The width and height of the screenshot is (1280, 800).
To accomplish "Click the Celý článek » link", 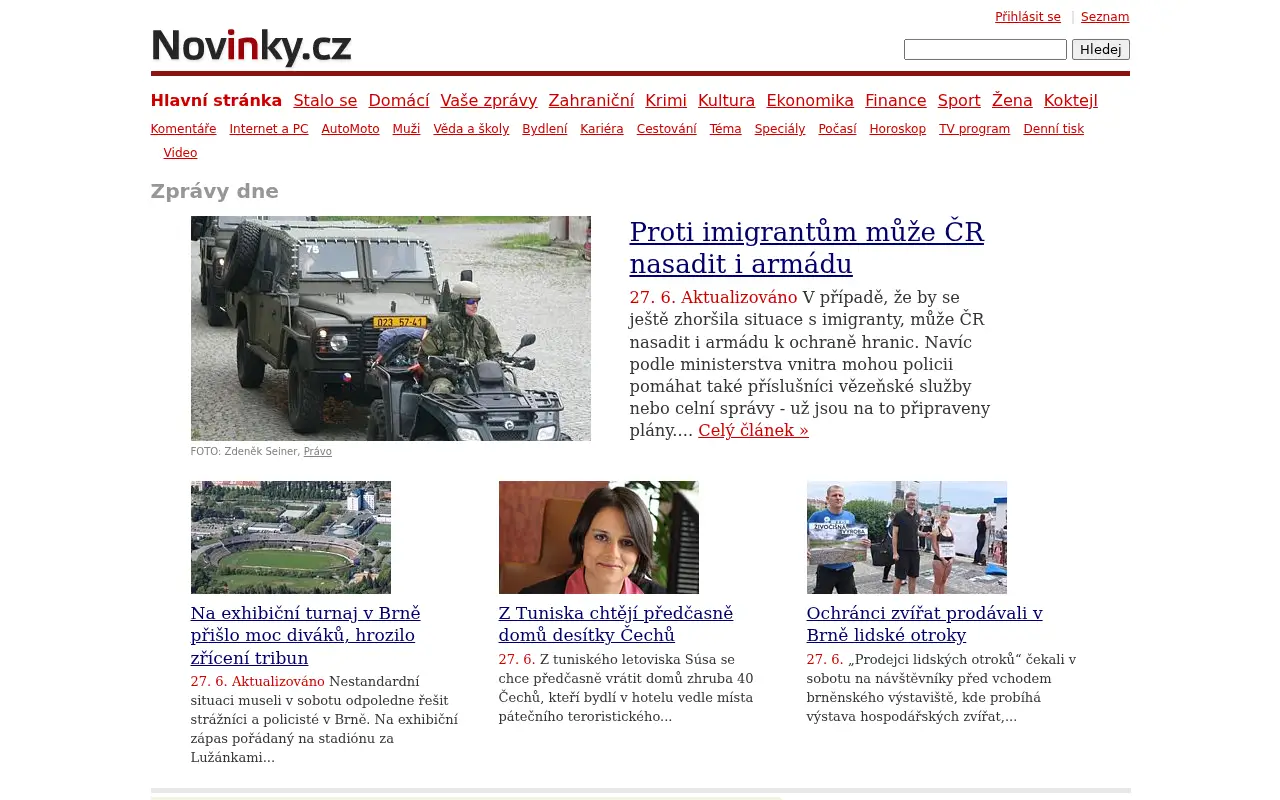I will click(754, 431).
